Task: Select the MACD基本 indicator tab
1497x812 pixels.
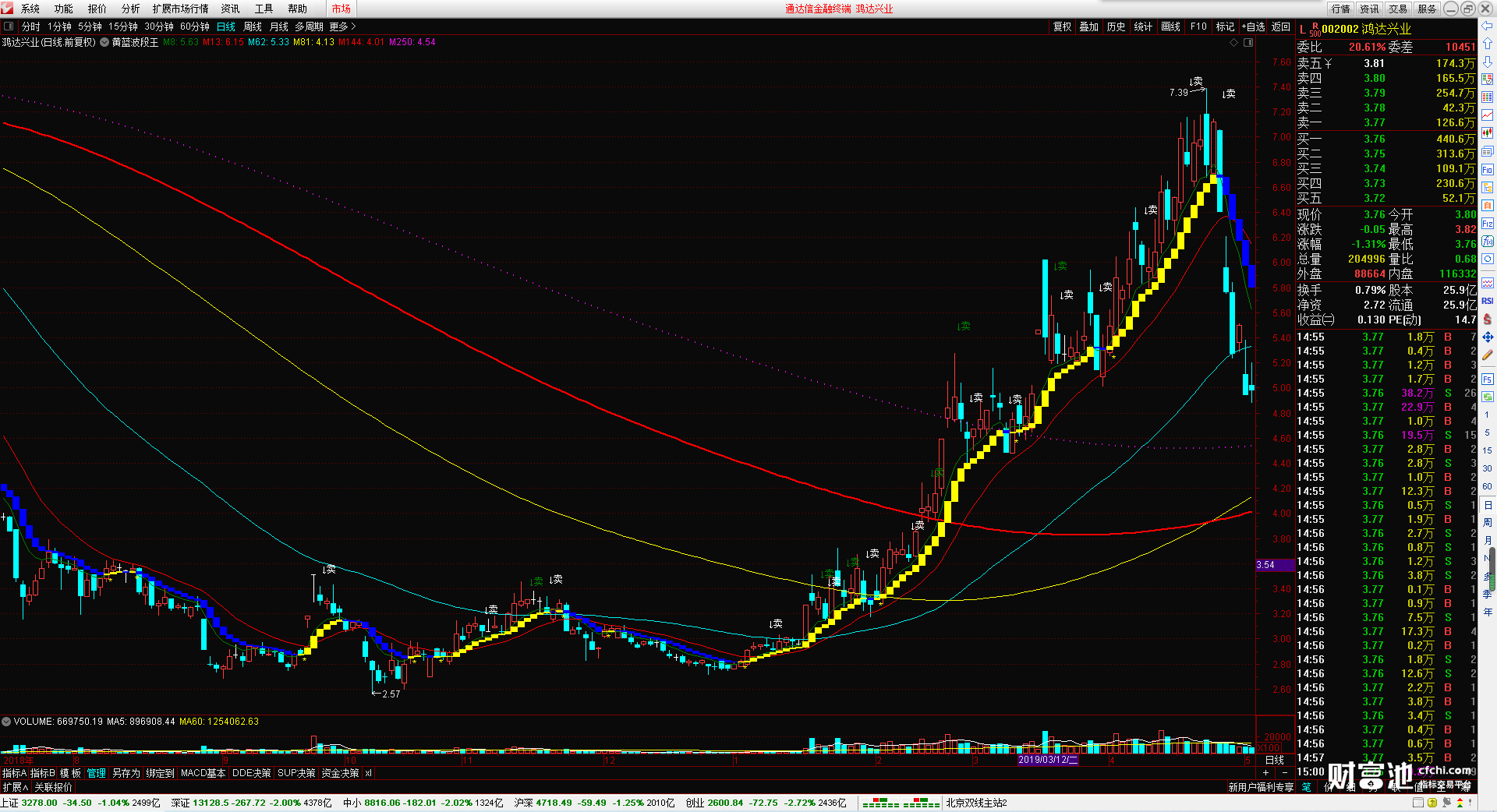Action: pyautogui.click(x=203, y=773)
